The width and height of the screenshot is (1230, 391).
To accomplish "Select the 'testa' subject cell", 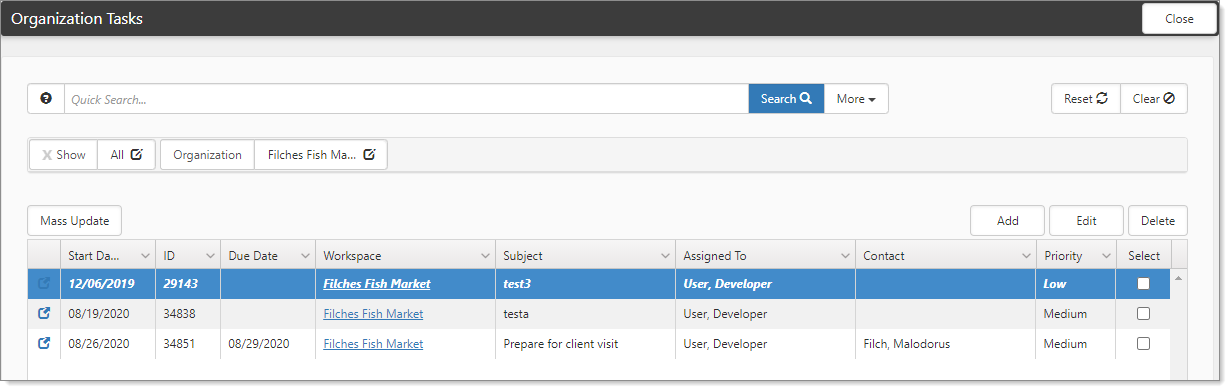I will point(585,314).
